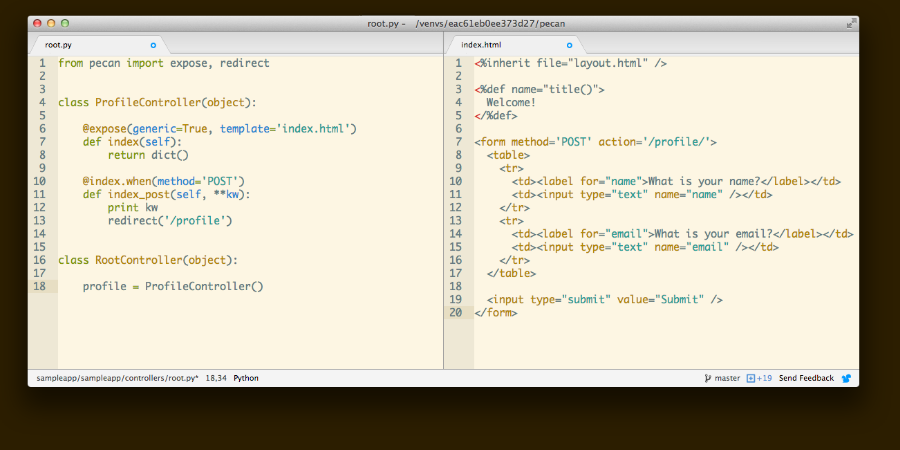
Task: Click line number 14 in index.html gutter
Action: [x=456, y=234]
